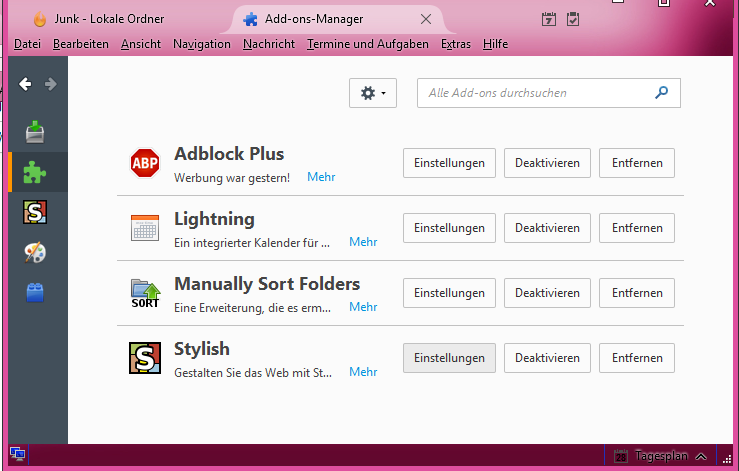Open the gear tools dropdown
This screenshot has height=471, width=739.
click(373, 93)
